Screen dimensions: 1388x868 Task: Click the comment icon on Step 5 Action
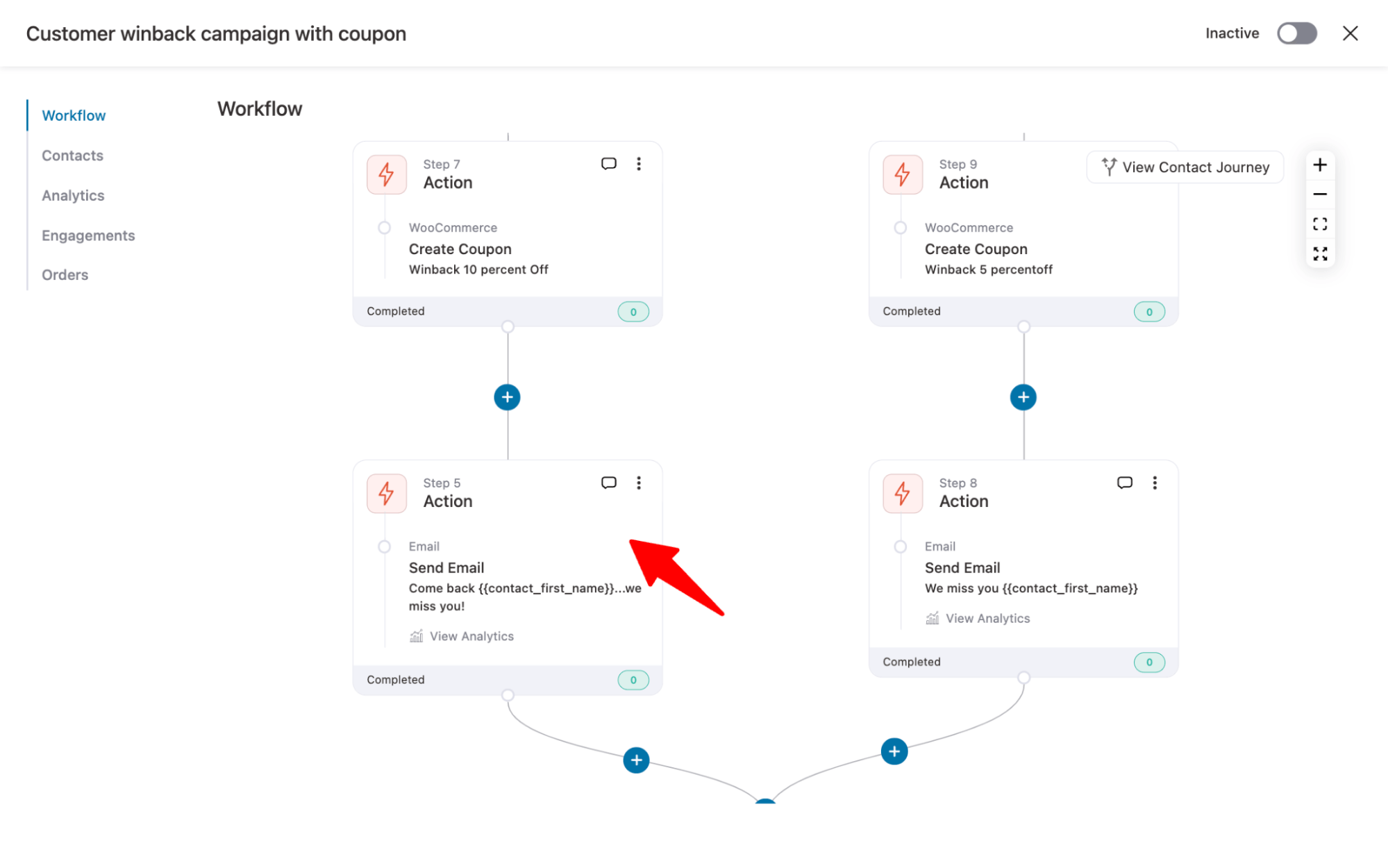608,482
